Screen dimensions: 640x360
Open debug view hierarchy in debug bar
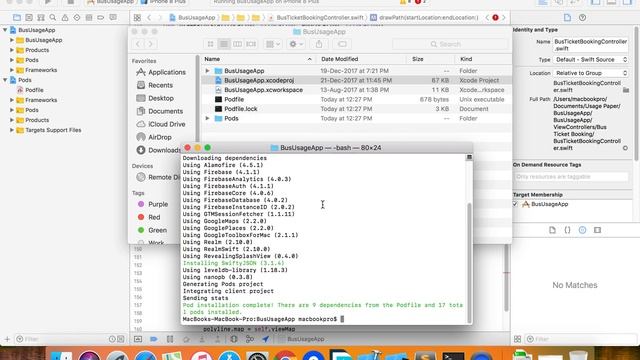point(234,339)
